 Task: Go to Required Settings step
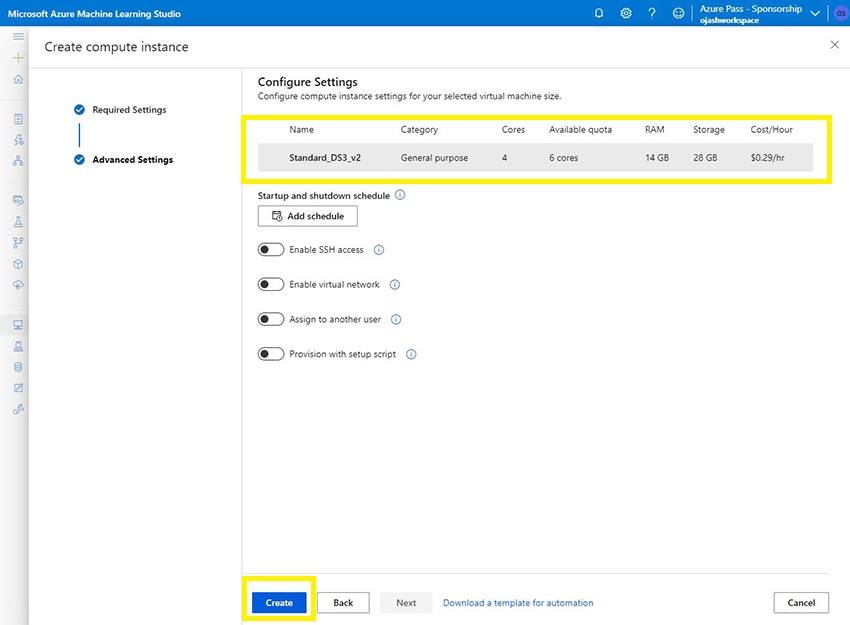pyautogui.click(x=129, y=110)
